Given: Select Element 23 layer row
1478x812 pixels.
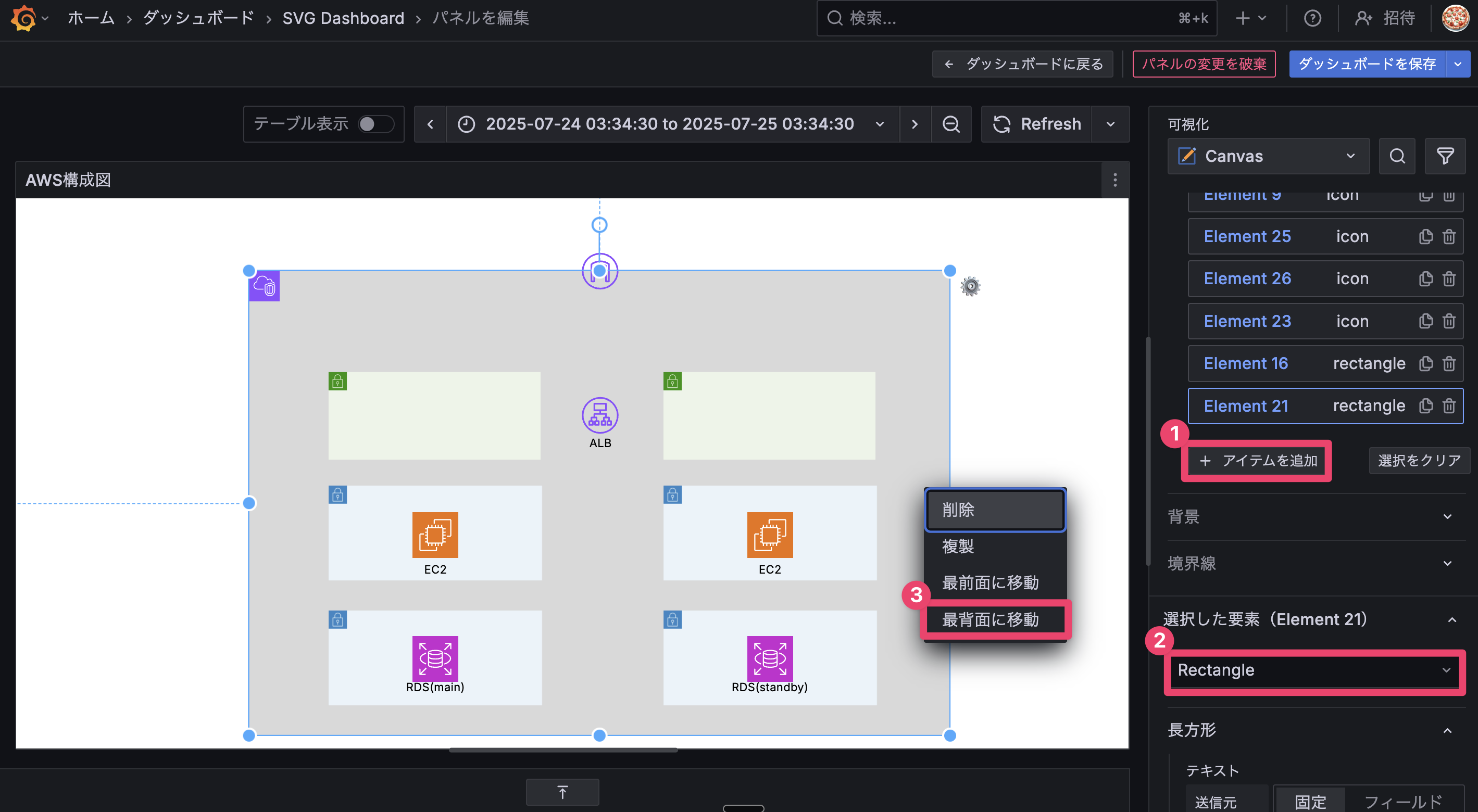Looking at the screenshot, I should click(1325, 321).
